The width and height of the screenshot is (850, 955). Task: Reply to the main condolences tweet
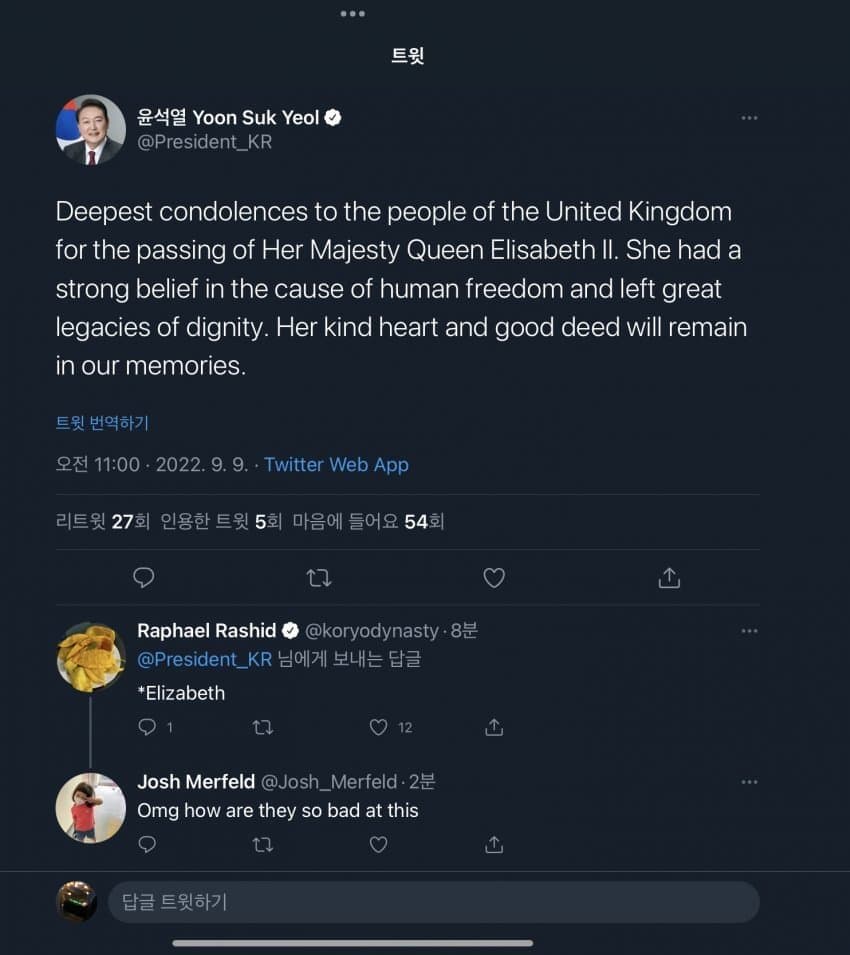coord(144,577)
